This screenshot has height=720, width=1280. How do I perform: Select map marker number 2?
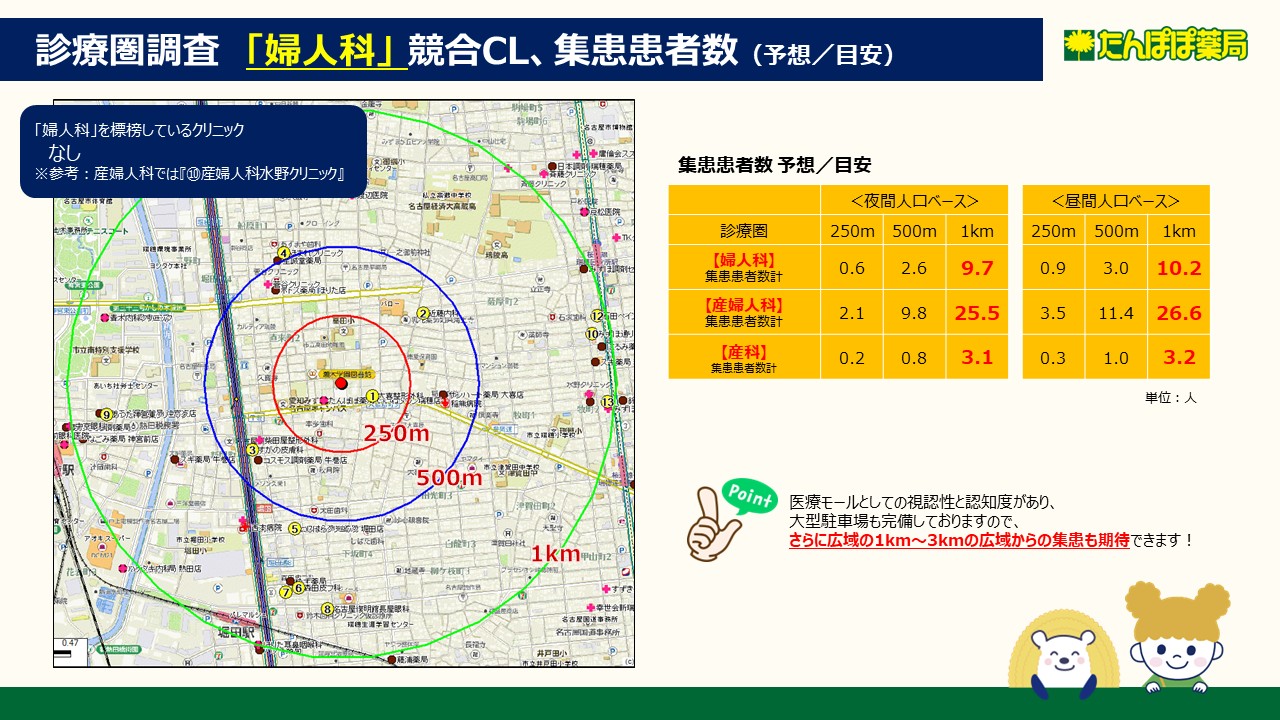[423, 313]
